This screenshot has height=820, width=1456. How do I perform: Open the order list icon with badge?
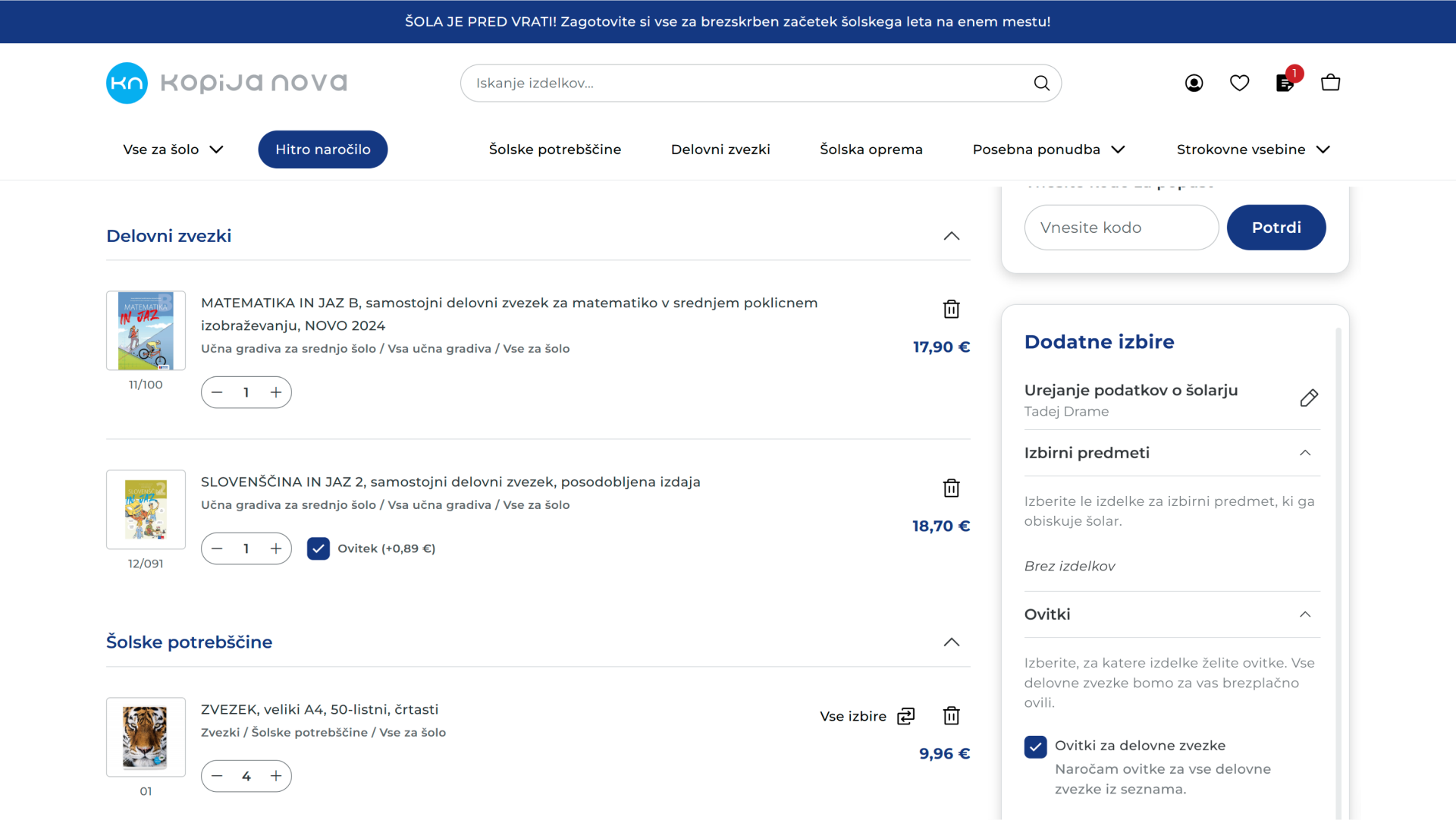1285,83
